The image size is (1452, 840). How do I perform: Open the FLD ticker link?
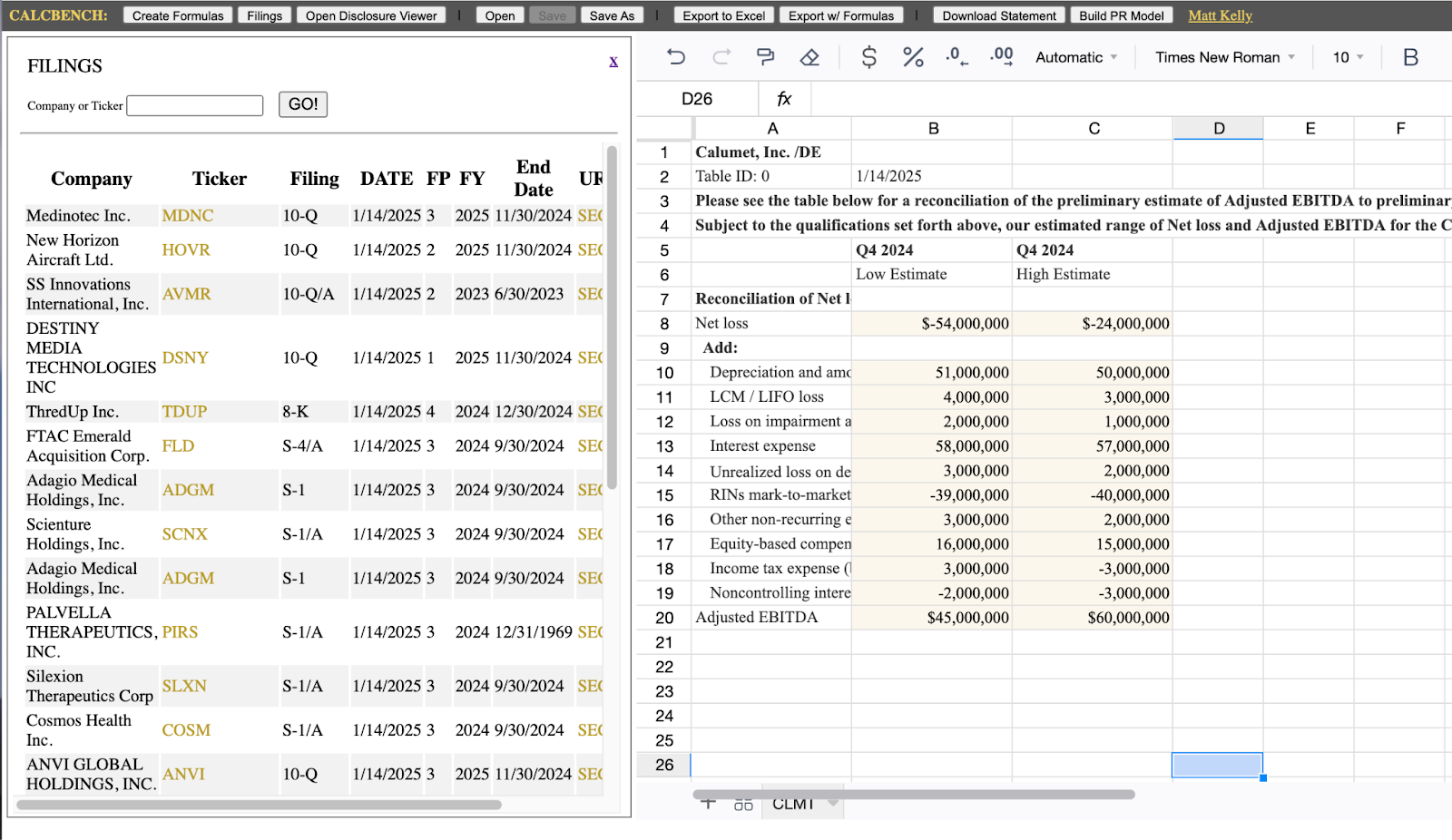(178, 446)
